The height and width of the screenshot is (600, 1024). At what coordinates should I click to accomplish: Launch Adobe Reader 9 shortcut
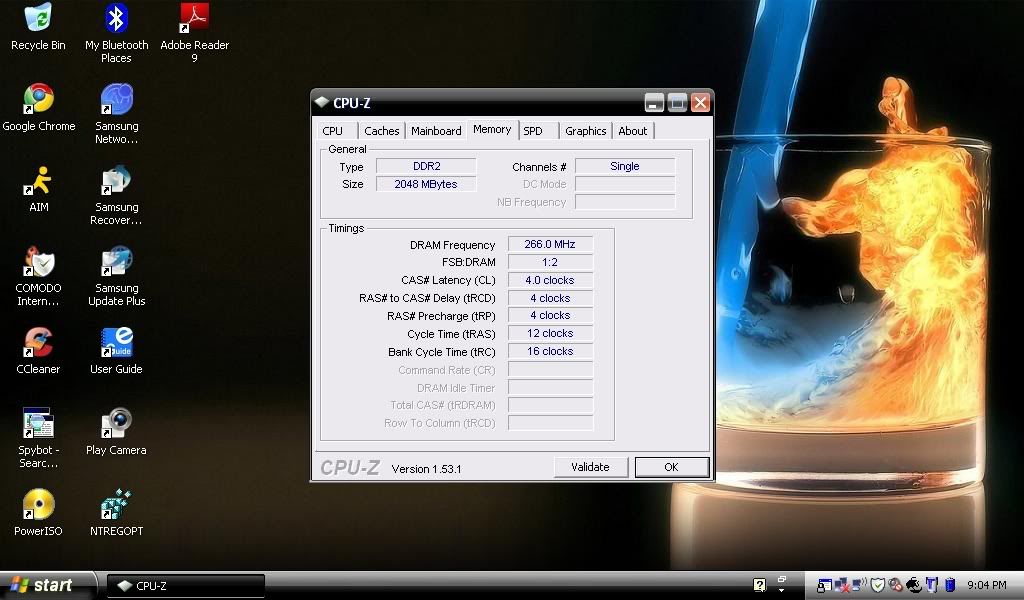point(194,20)
